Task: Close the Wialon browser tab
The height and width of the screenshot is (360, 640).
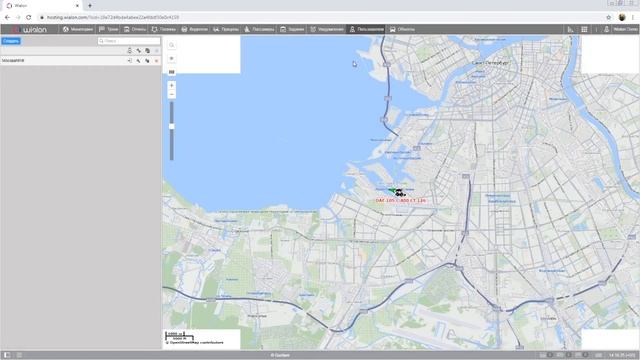Action: 77,6
